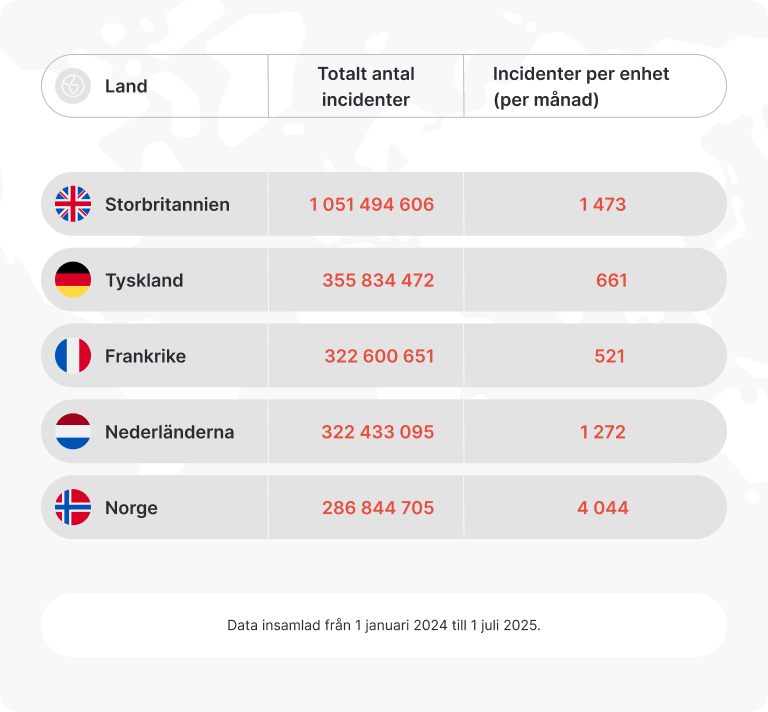Select the Incidenter per enhet header
The image size is (768, 712).
tap(581, 86)
